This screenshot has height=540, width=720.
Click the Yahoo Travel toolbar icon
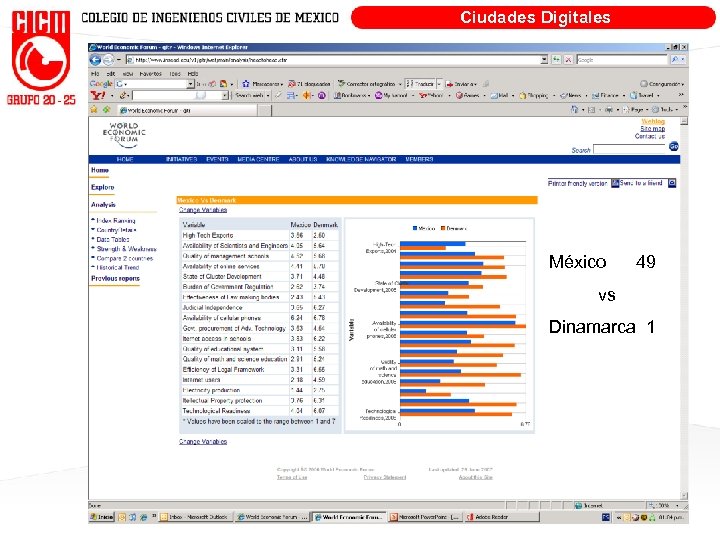(642, 96)
